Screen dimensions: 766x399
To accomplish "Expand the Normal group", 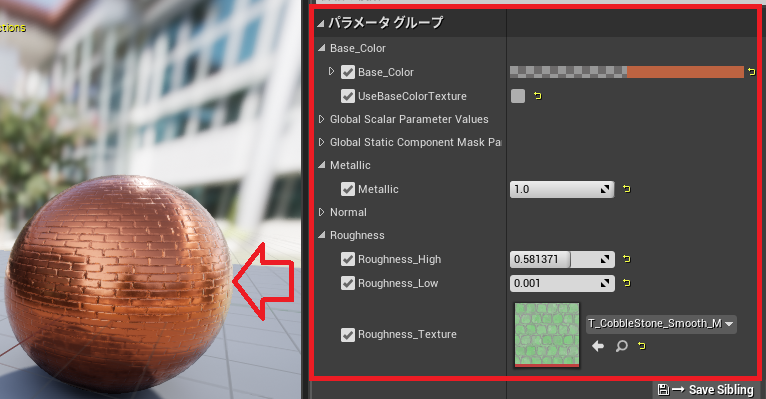I will [321, 212].
